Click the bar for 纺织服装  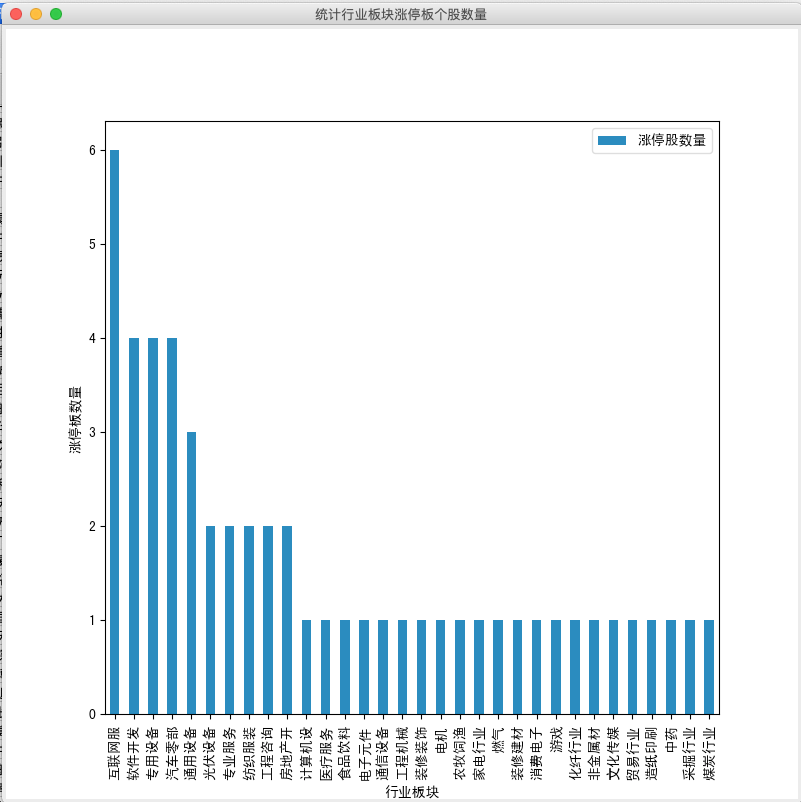click(249, 620)
